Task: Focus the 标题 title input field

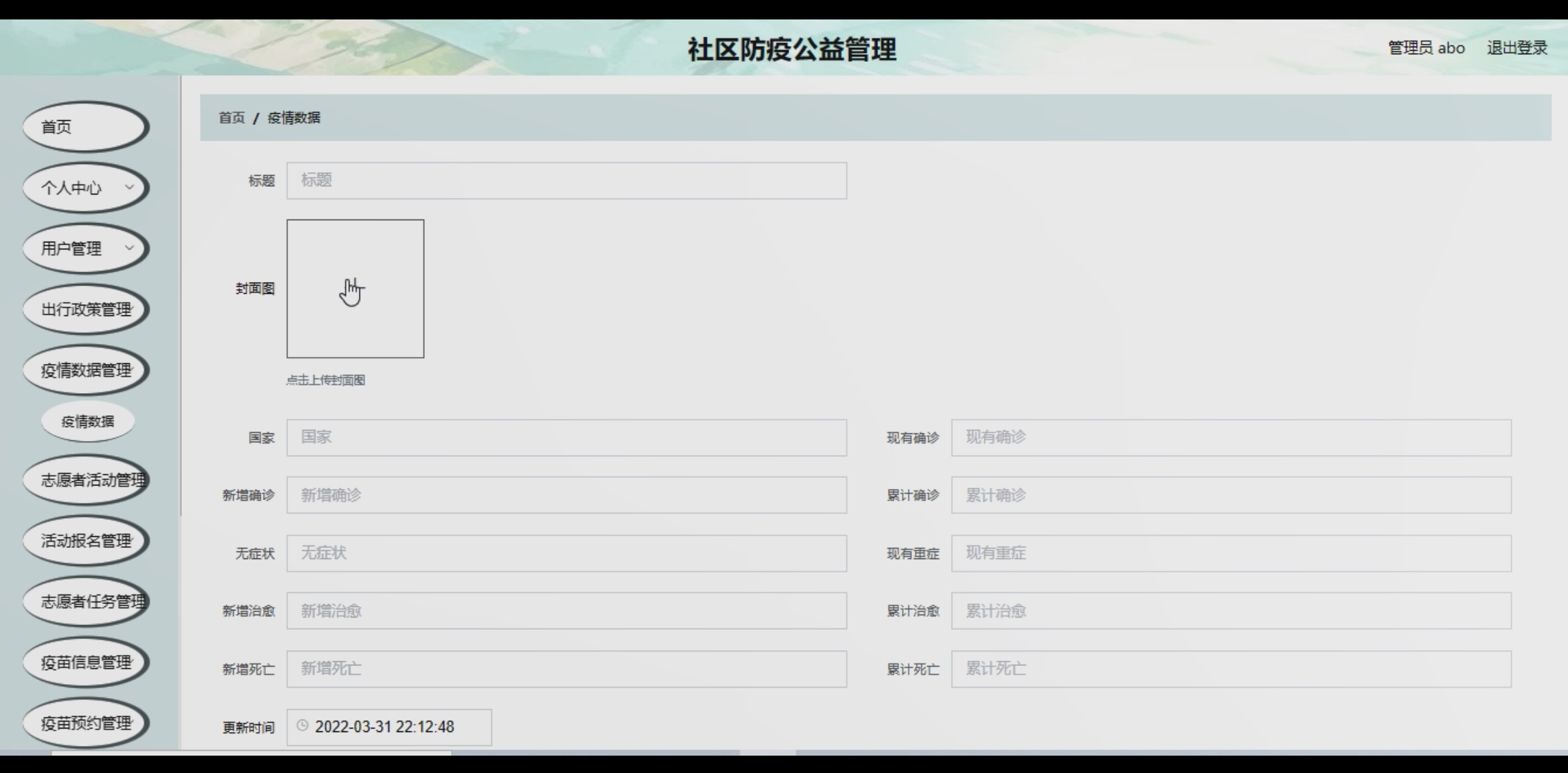Action: click(566, 181)
